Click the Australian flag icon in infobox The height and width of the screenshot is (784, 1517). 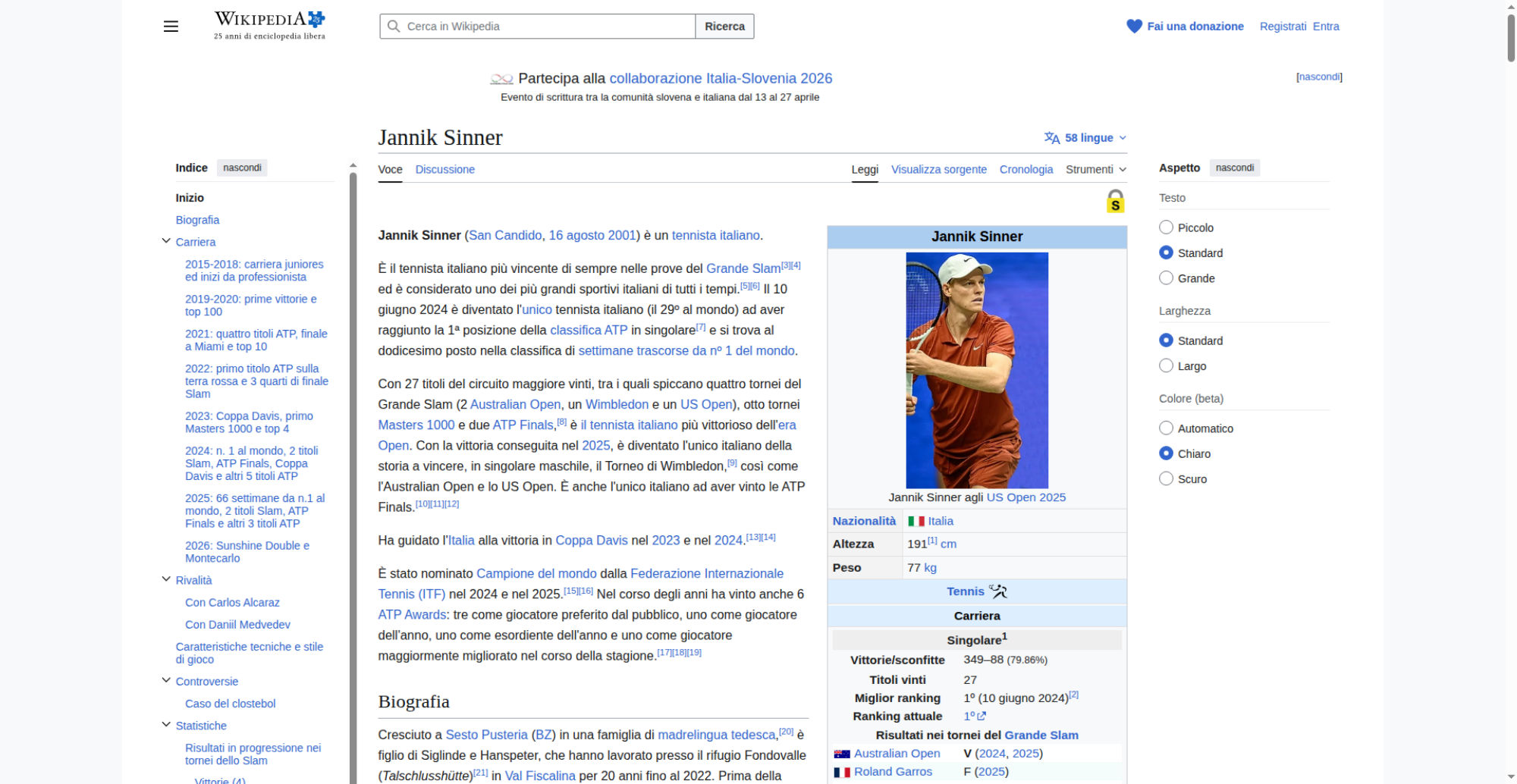click(x=842, y=754)
